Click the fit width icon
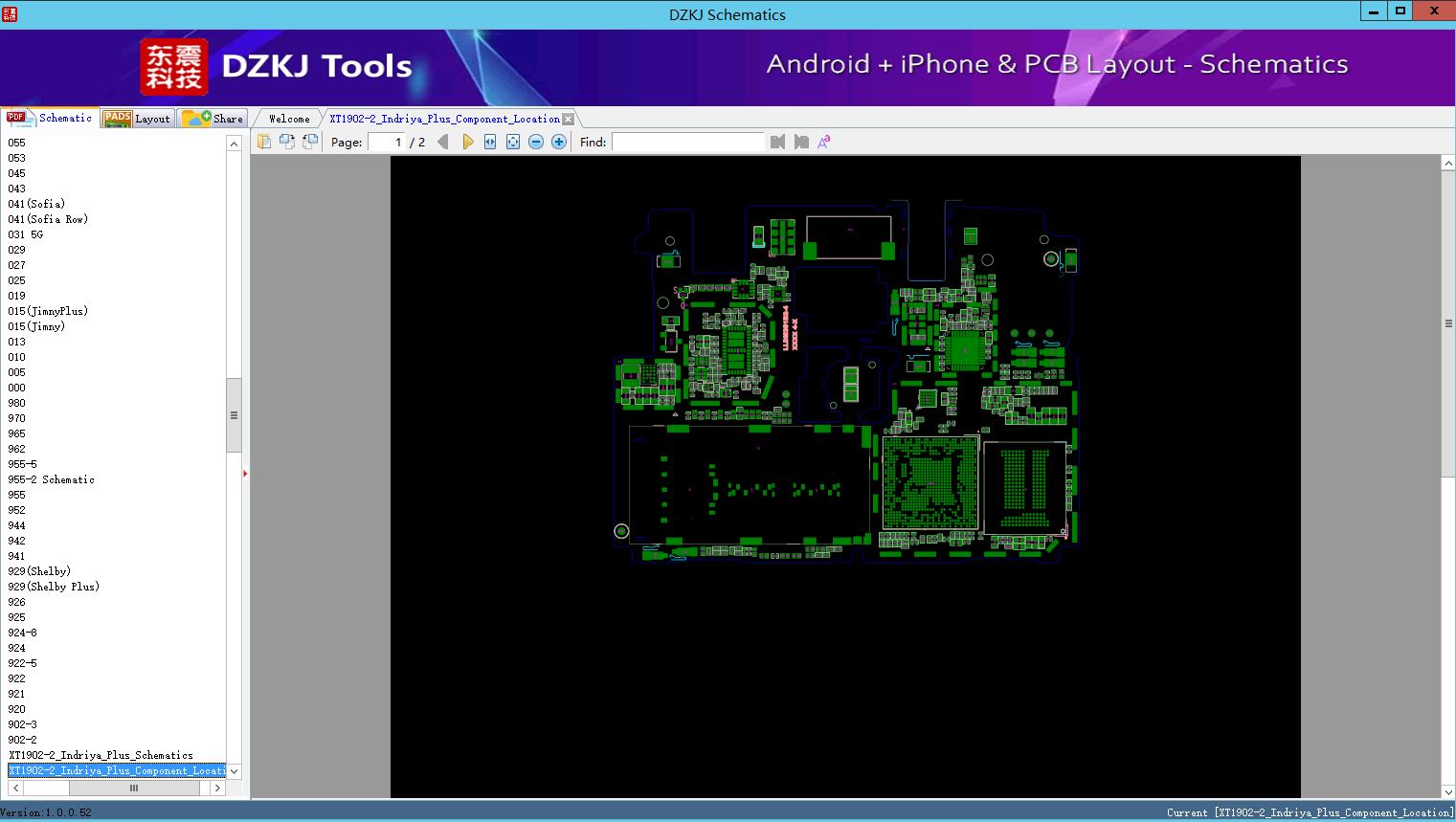 pos(490,142)
